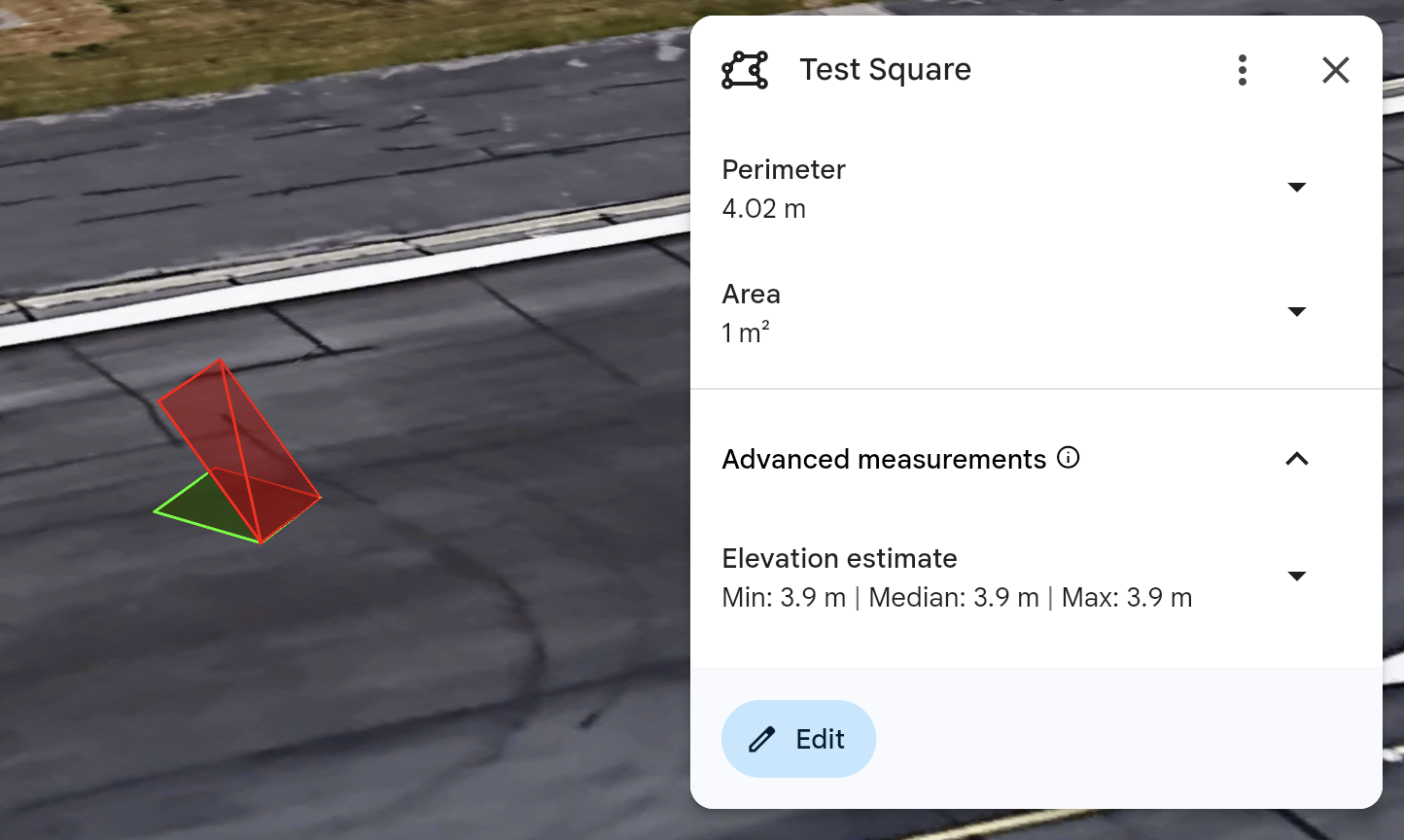Click the Test Square title text
The height and width of the screenshot is (840, 1404).
885,70
